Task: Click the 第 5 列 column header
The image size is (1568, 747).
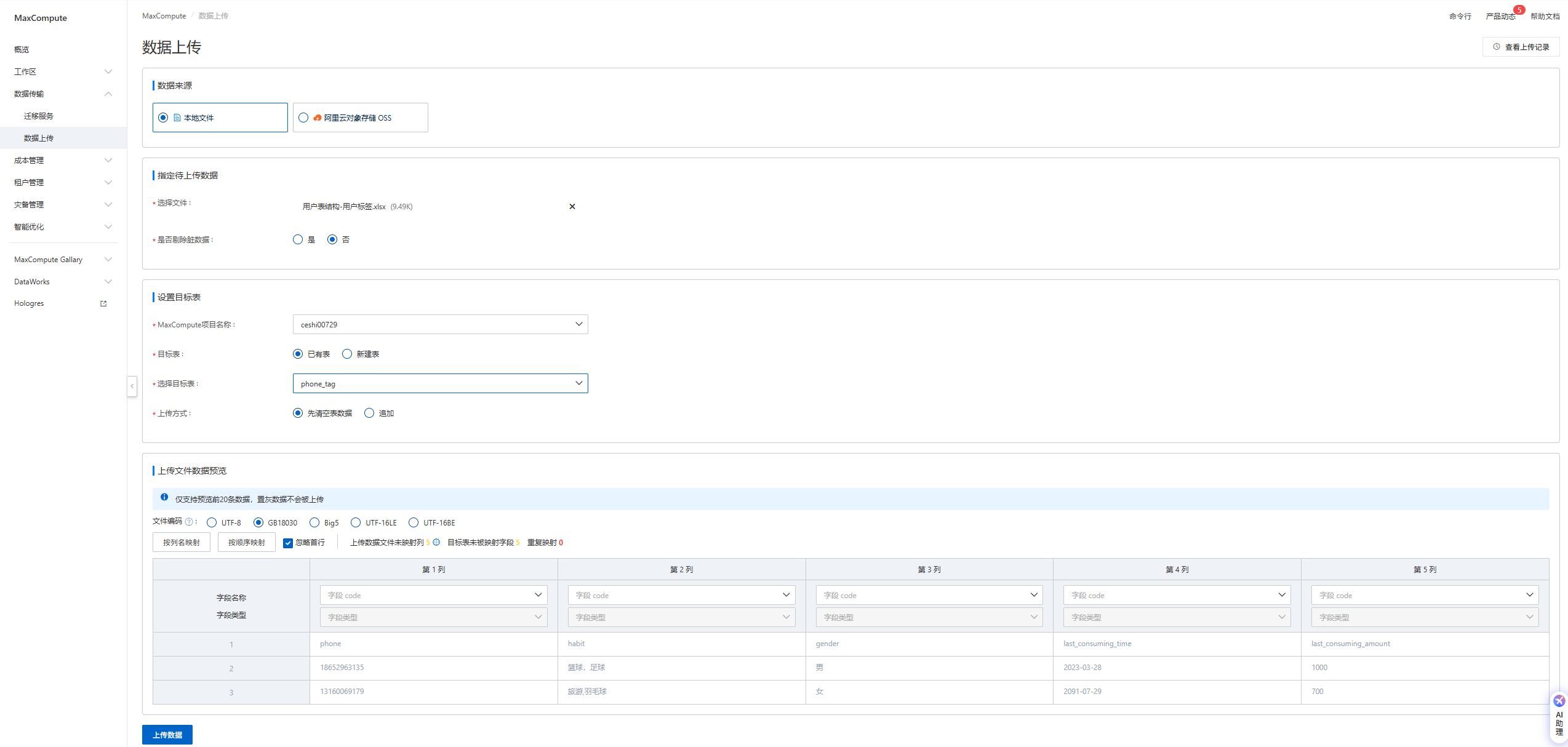Action: click(1425, 570)
